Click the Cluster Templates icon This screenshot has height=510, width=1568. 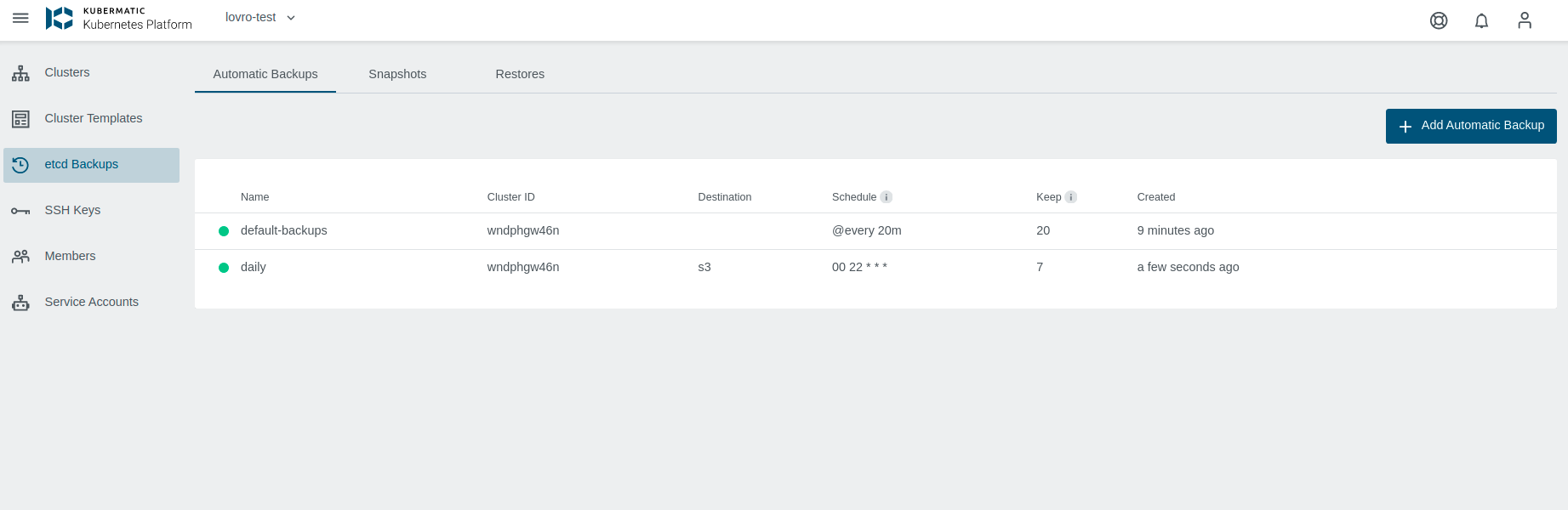[20, 119]
